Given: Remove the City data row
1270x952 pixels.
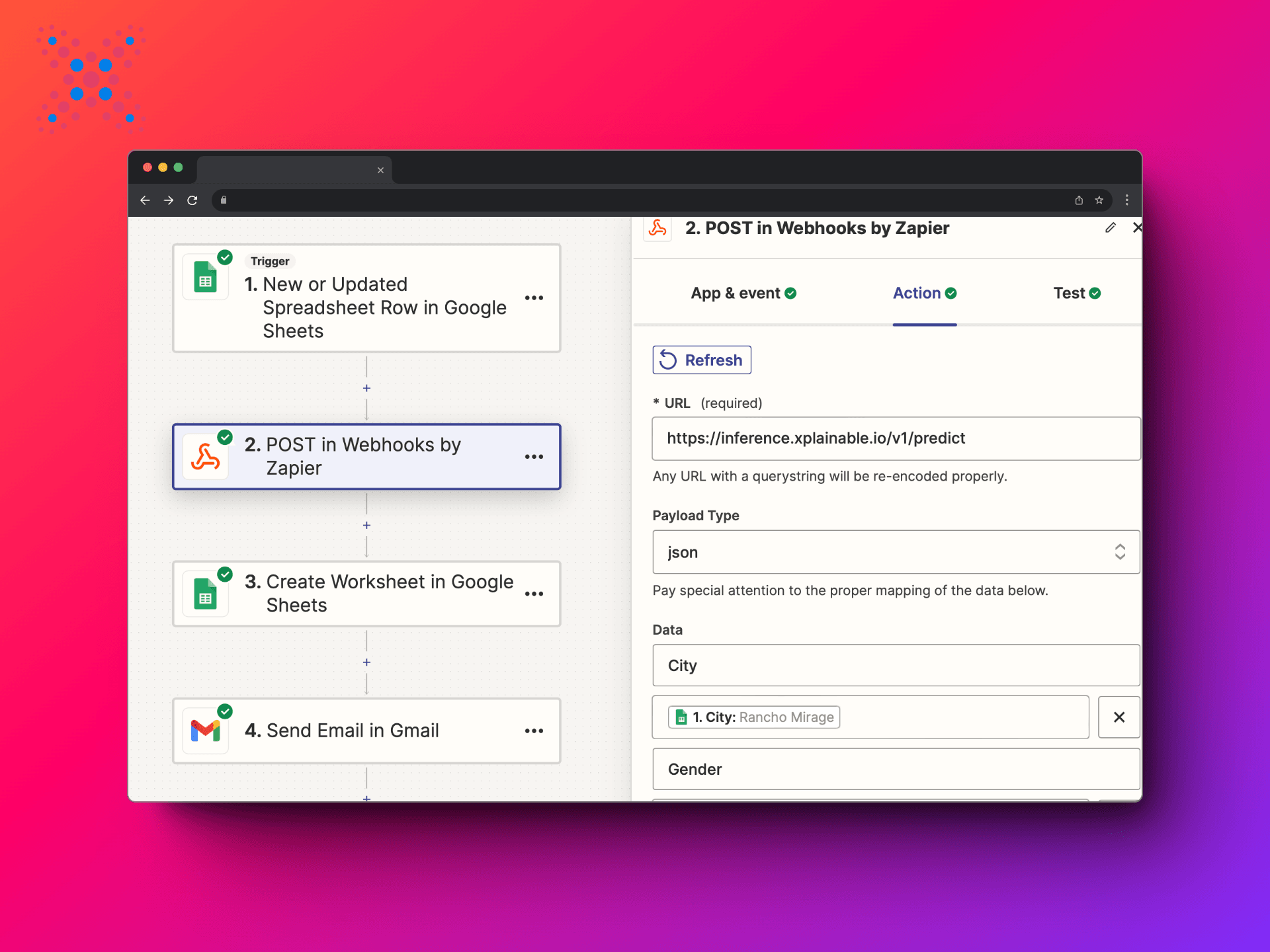Looking at the screenshot, I should point(1119,717).
